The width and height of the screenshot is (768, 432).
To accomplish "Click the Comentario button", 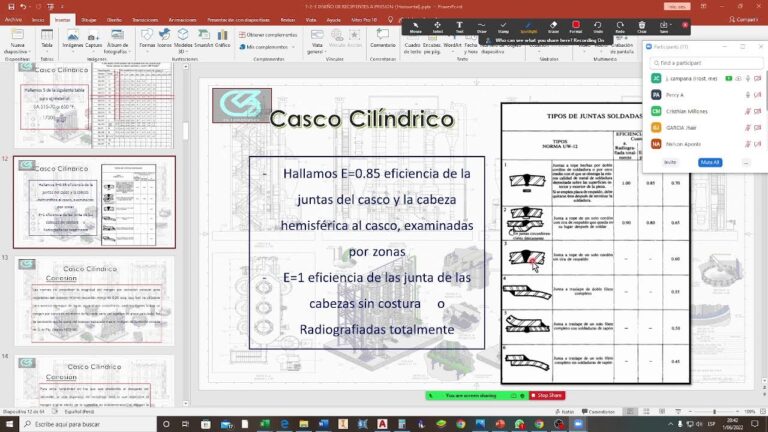I will coord(383,39).
